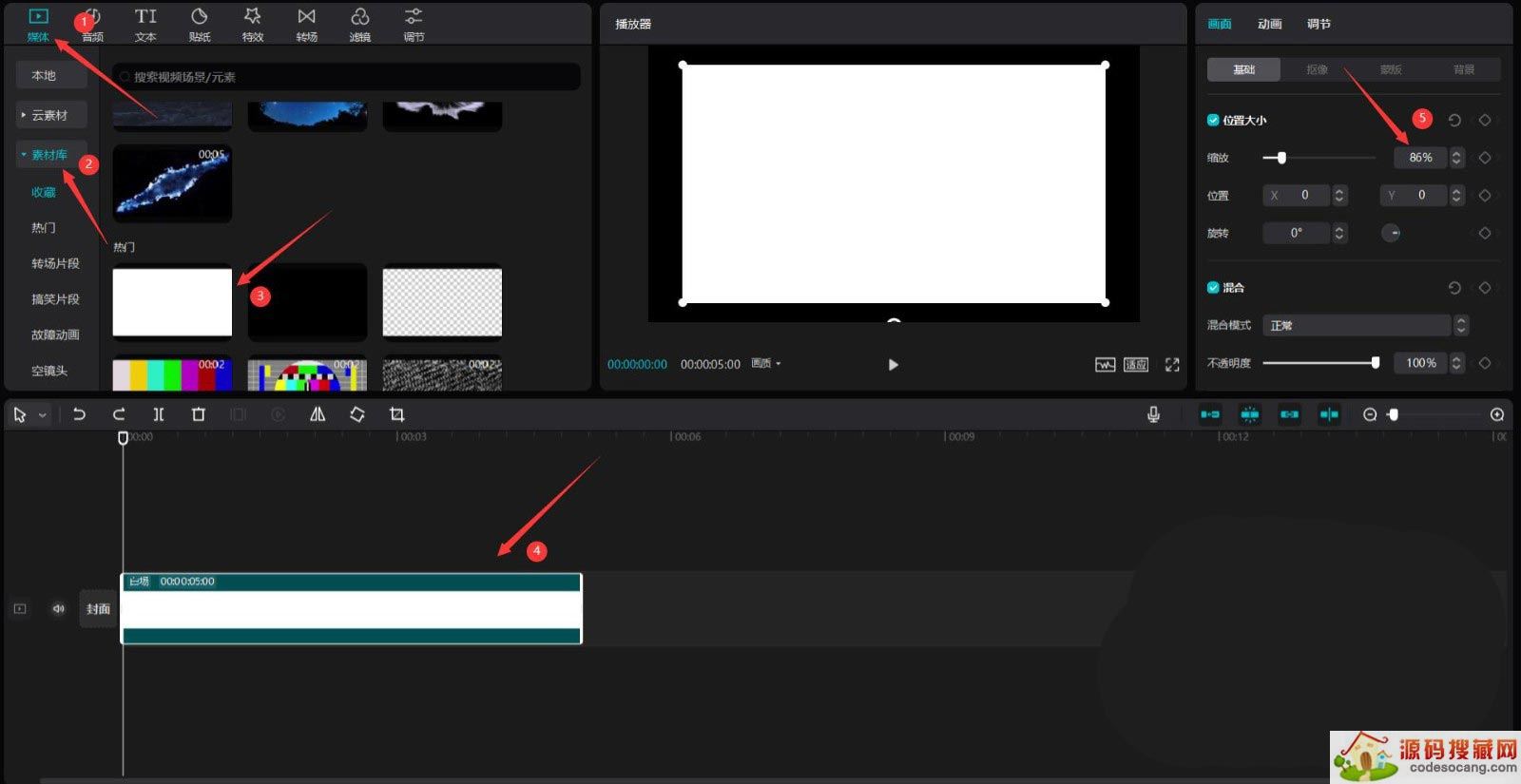Switch to the 动画 tab

(1269, 24)
